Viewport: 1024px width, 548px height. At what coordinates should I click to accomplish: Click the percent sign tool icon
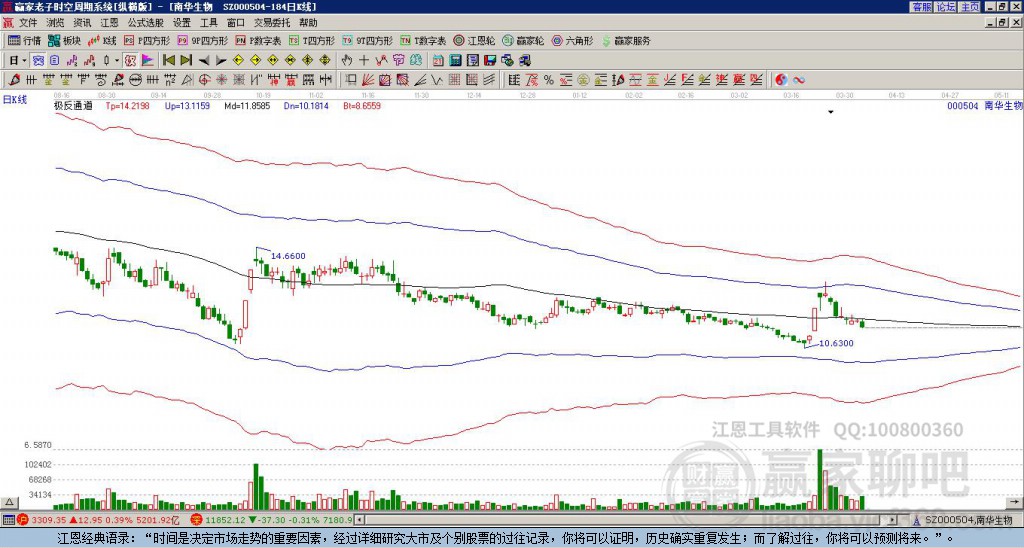[x=549, y=80]
